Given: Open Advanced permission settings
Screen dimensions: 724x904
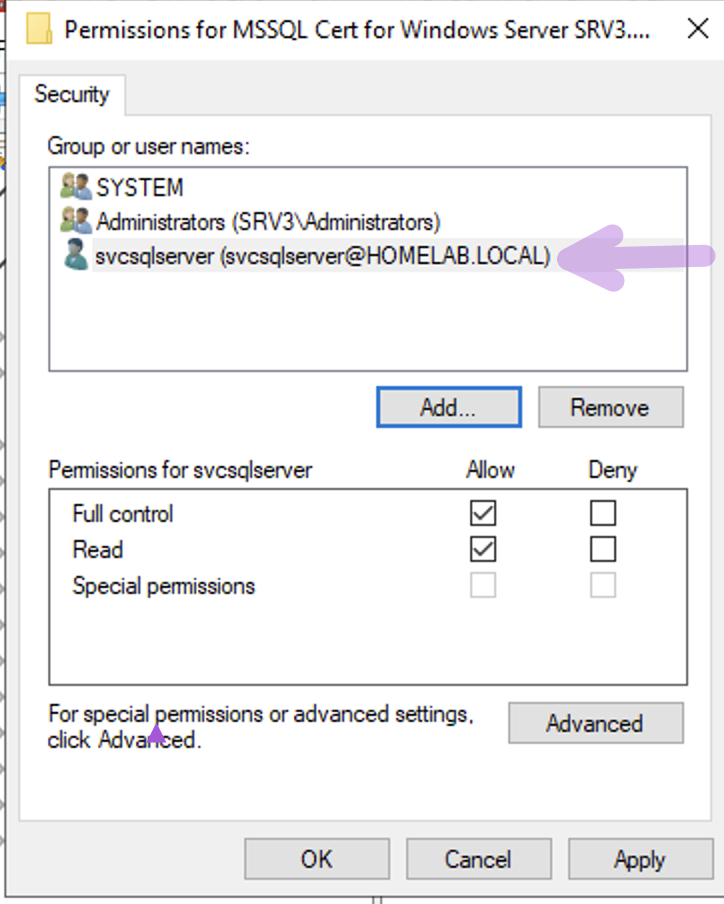Looking at the screenshot, I should [595, 723].
